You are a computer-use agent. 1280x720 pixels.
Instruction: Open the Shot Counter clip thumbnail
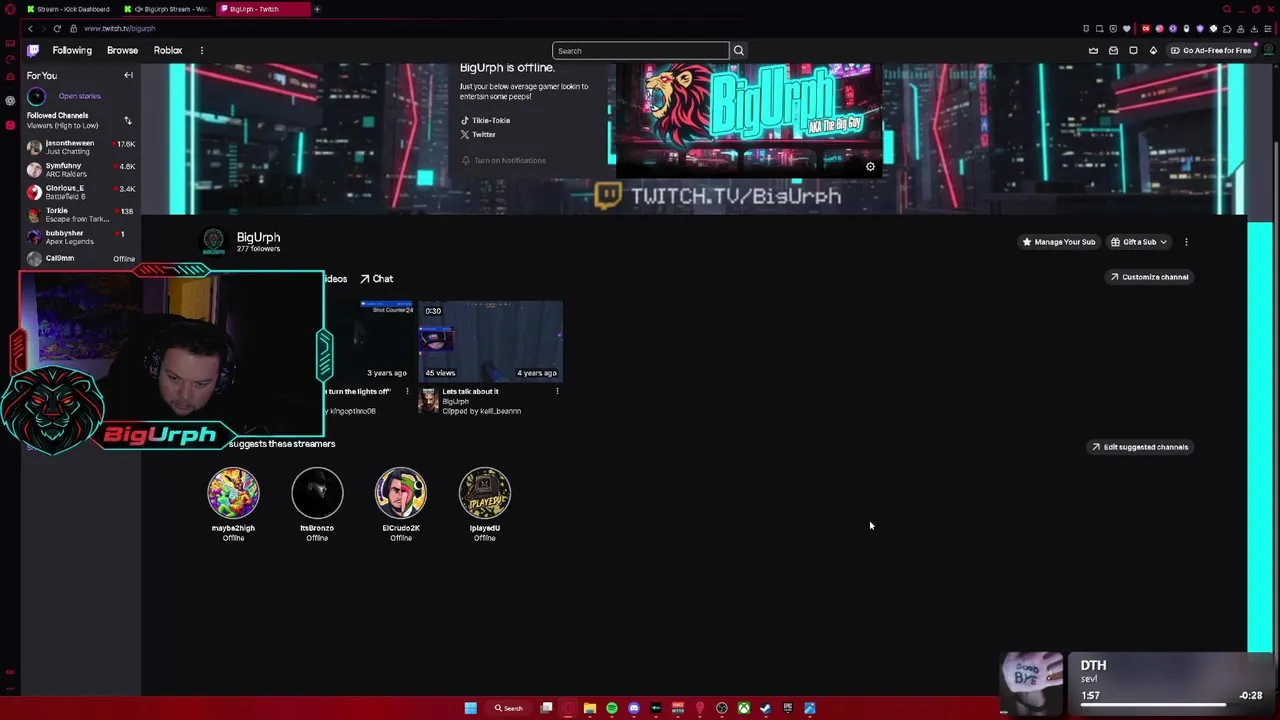369,341
